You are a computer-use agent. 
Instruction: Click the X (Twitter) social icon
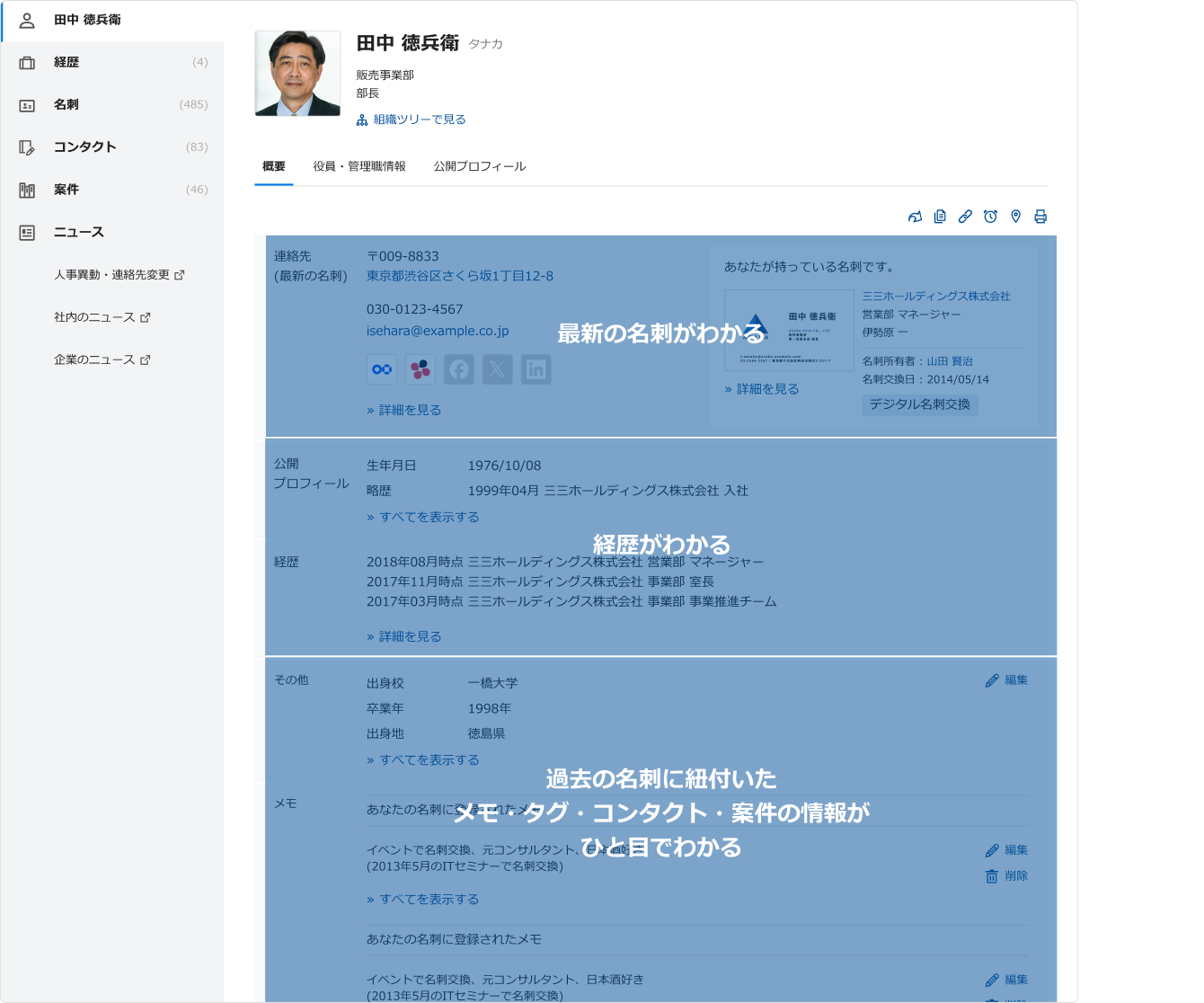tap(498, 369)
